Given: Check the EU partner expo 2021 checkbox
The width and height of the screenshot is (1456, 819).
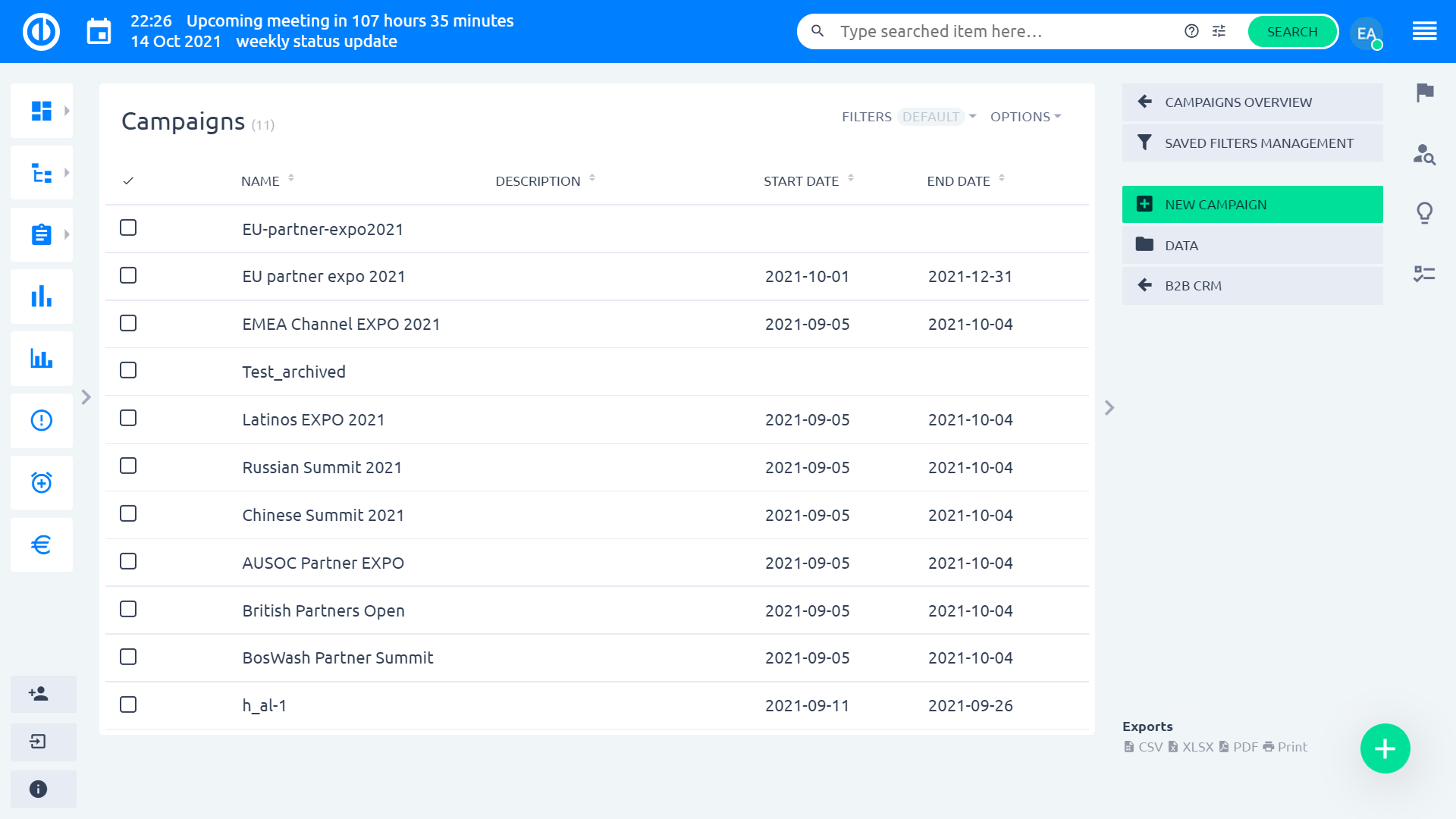Looking at the screenshot, I should [128, 275].
